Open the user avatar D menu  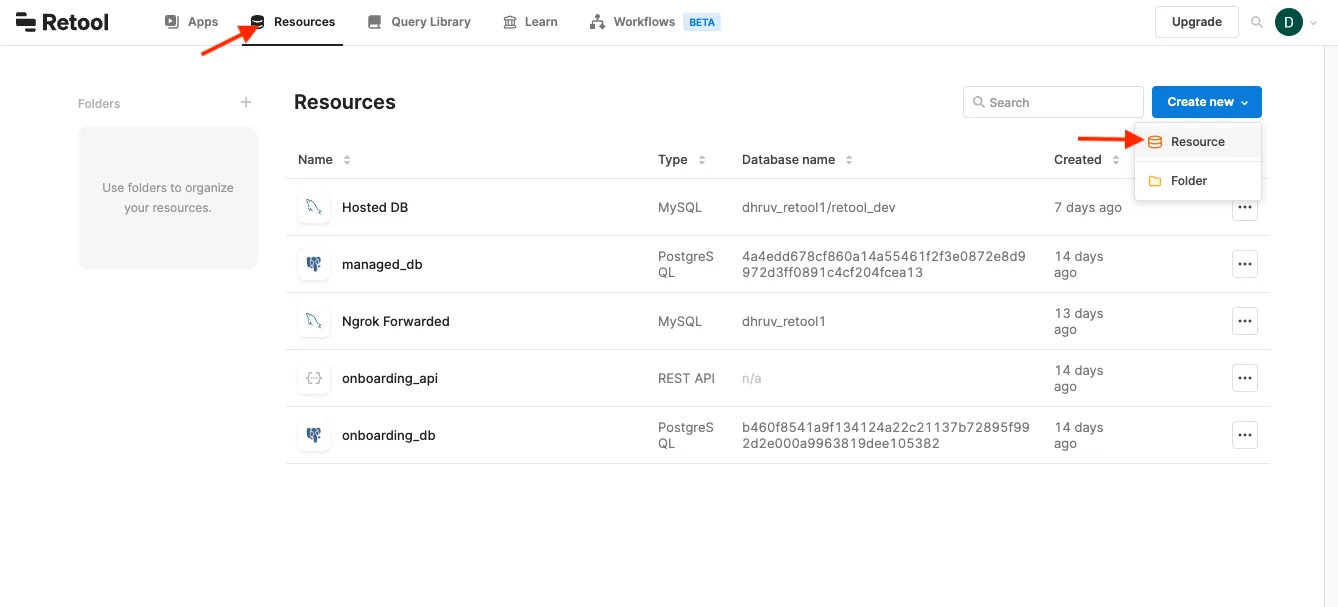coord(1288,22)
